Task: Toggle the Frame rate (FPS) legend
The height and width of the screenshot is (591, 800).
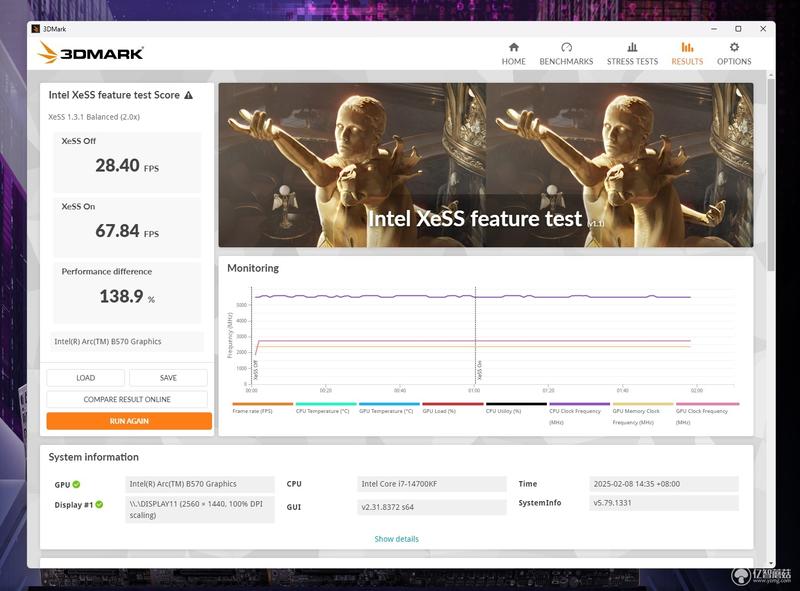Action: (x=262, y=408)
